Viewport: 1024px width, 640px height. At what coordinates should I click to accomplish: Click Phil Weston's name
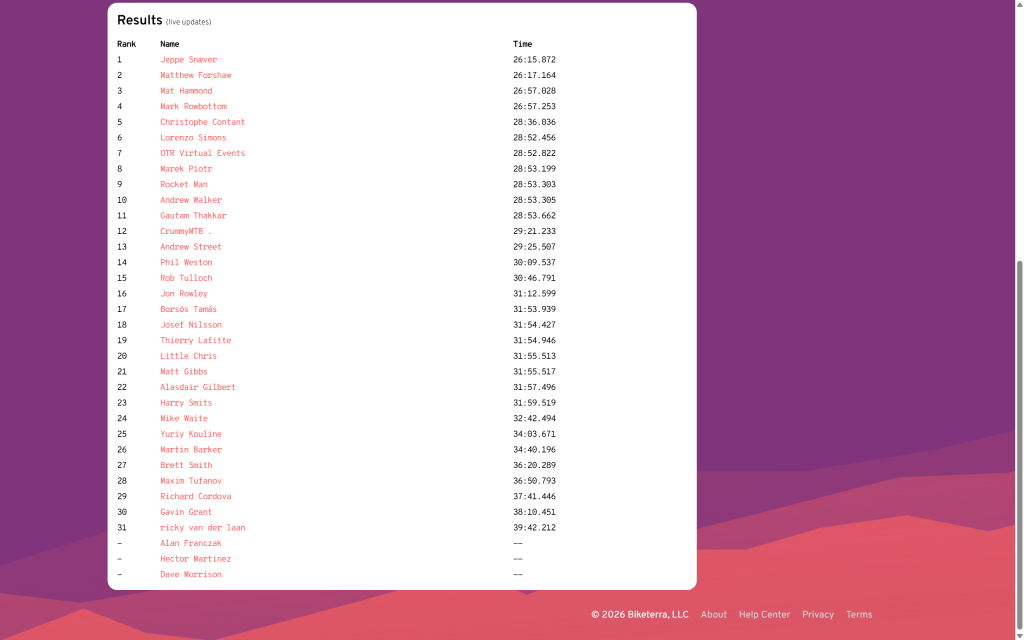coord(186,263)
